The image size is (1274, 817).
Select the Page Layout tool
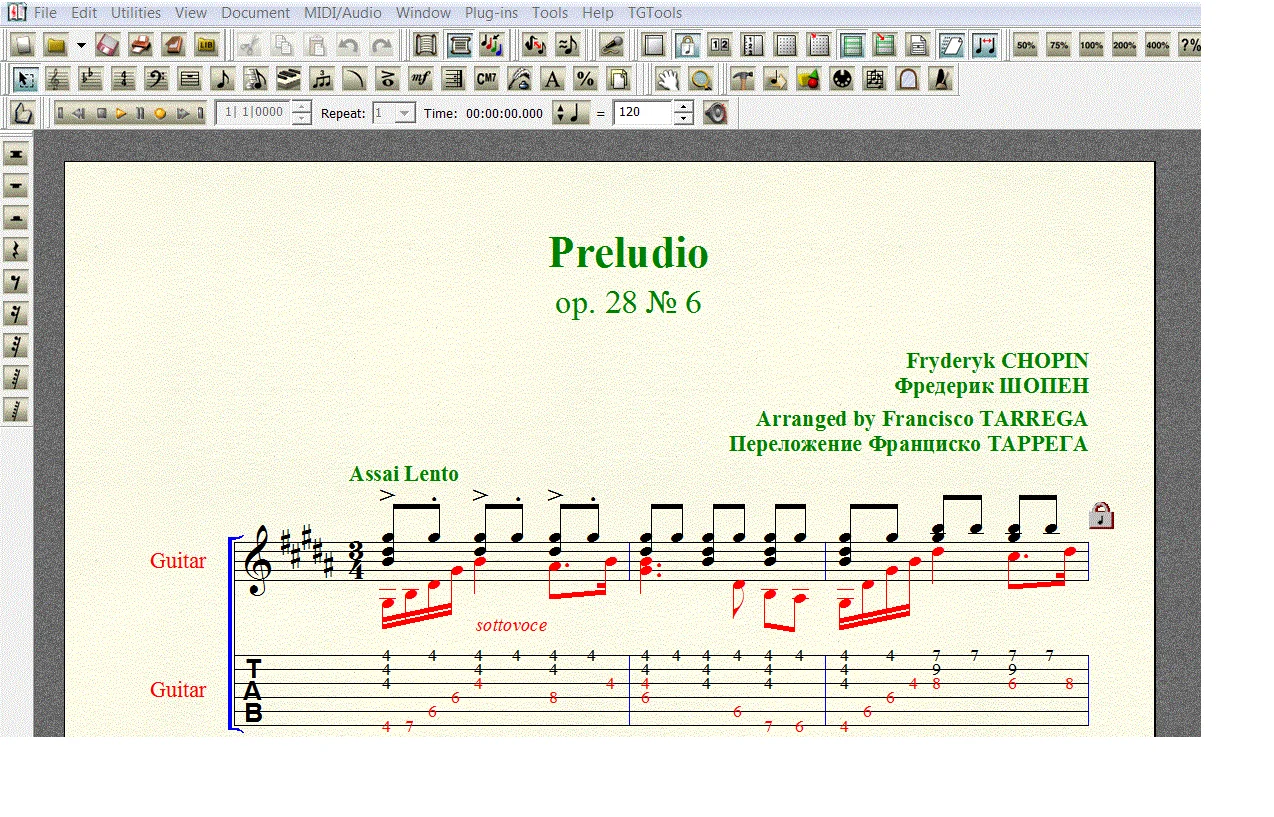(x=619, y=79)
